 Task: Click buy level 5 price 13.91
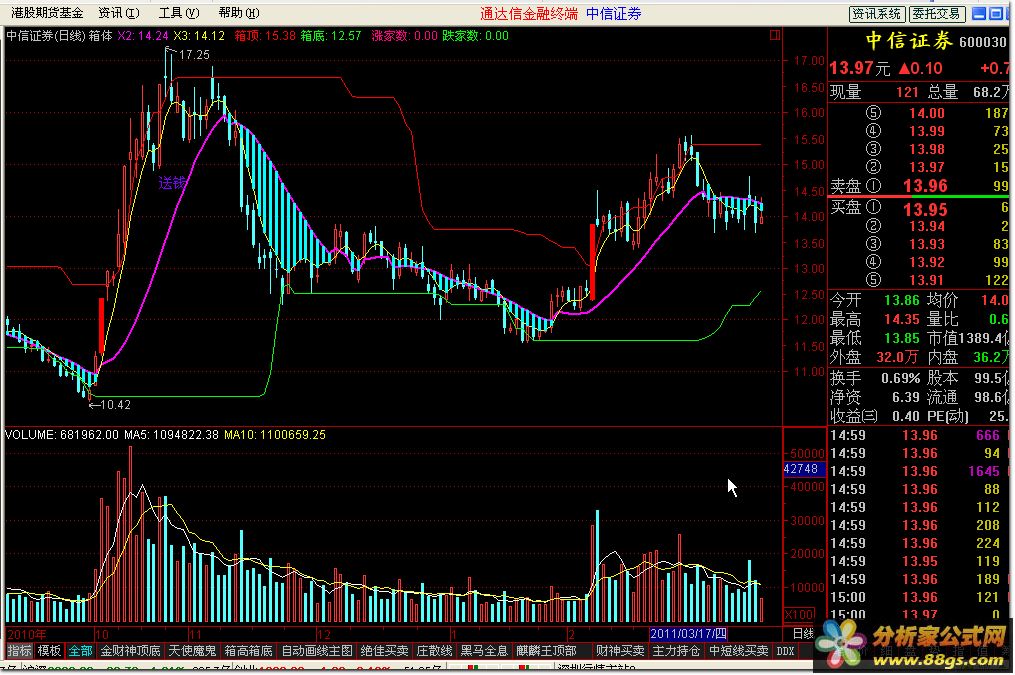pyautogui.click(x=926, y=280)
